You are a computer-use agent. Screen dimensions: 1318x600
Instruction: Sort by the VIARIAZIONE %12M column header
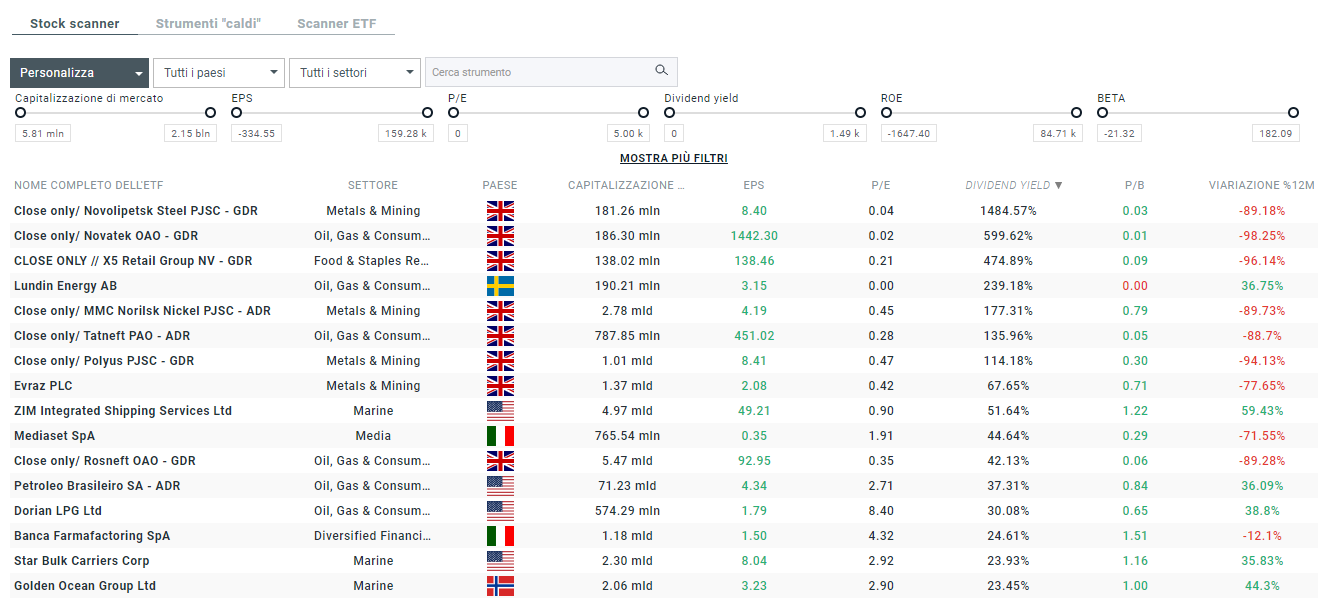click(x=1261, y=185)
